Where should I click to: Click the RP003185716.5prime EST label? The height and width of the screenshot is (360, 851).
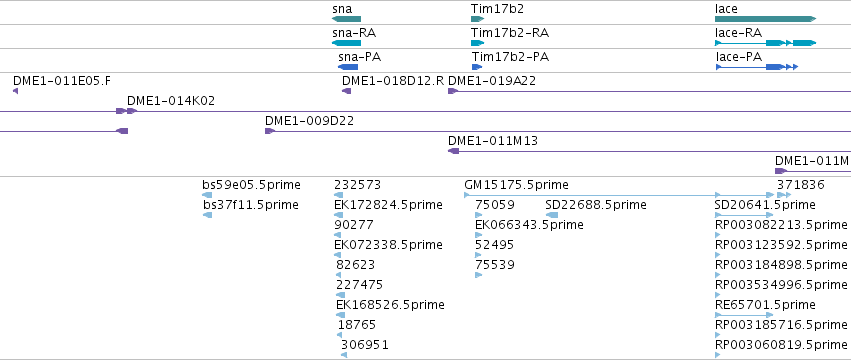tap(782, 325)
